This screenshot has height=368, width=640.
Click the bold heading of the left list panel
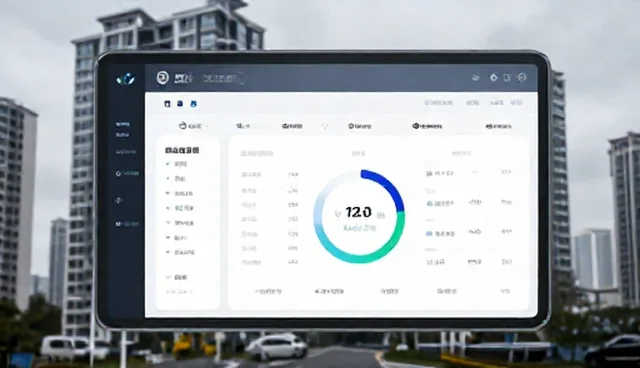[x=182, y=150]
